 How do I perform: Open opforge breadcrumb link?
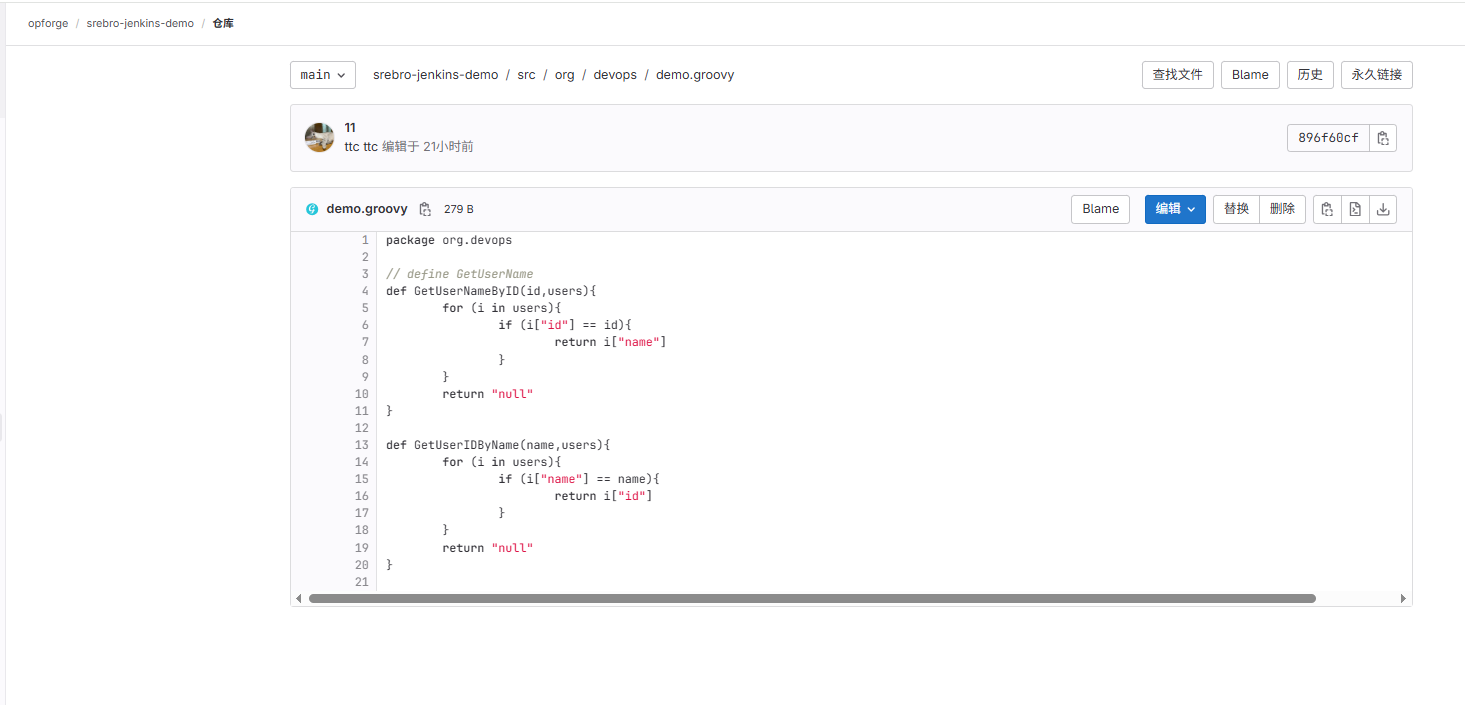(x=48, y=23)
